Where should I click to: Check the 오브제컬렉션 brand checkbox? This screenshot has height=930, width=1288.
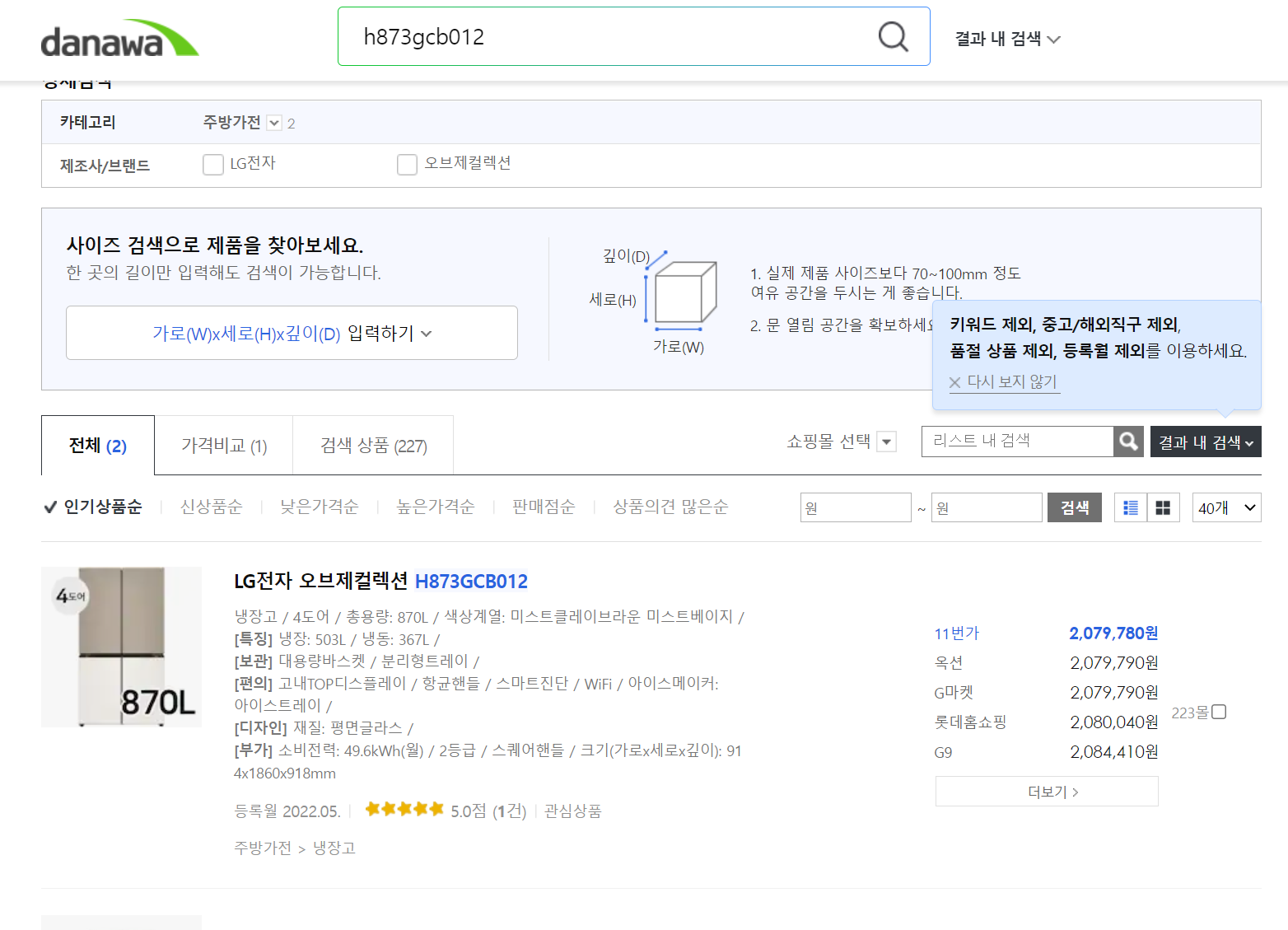pyautogui.click(x=407, y=165)
